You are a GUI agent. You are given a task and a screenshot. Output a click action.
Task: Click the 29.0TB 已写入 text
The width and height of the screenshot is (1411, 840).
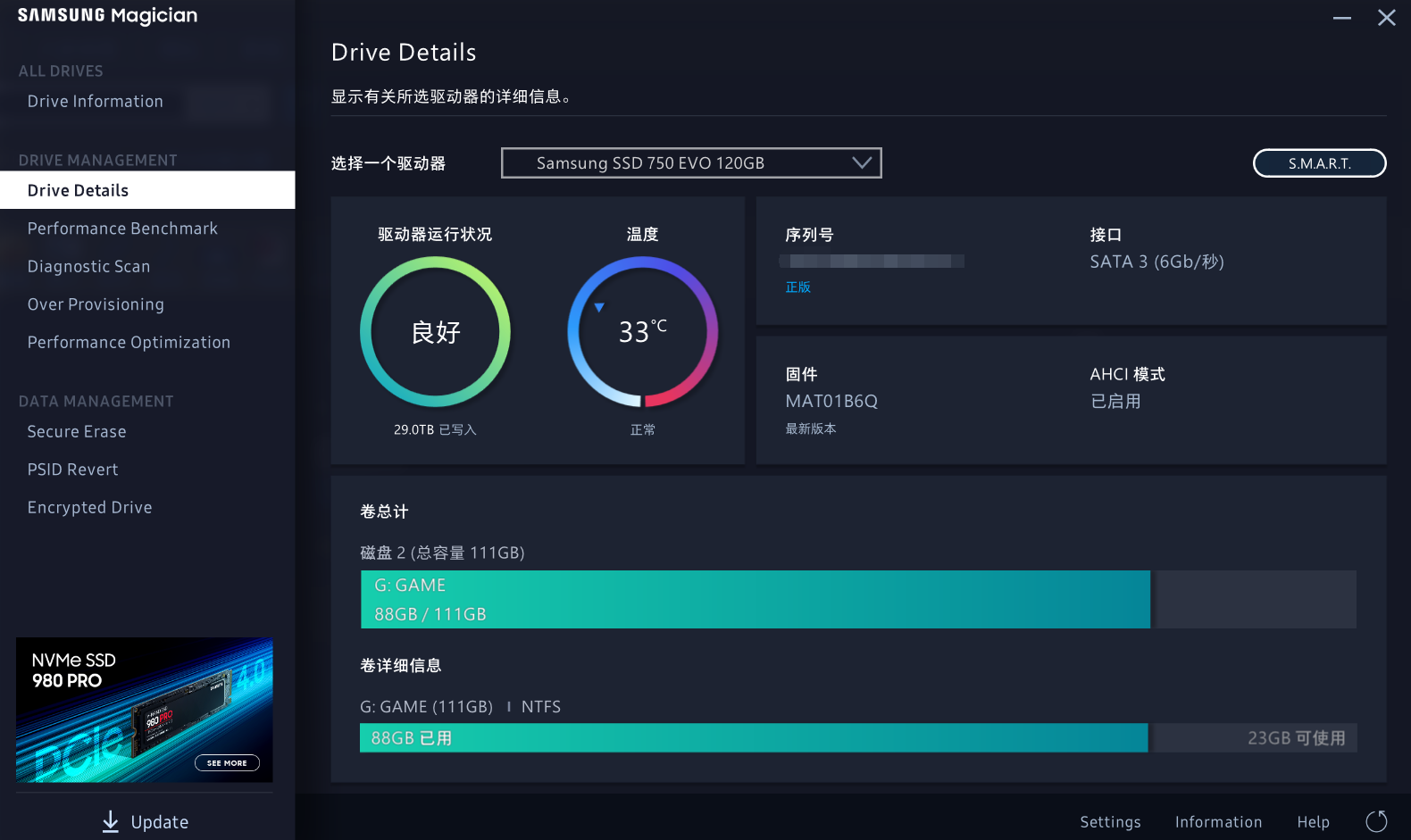[x=435, y=430]
